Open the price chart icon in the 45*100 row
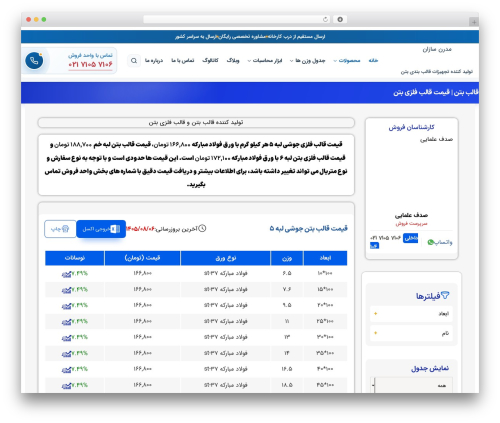The image size is (500, 423). 66,385
